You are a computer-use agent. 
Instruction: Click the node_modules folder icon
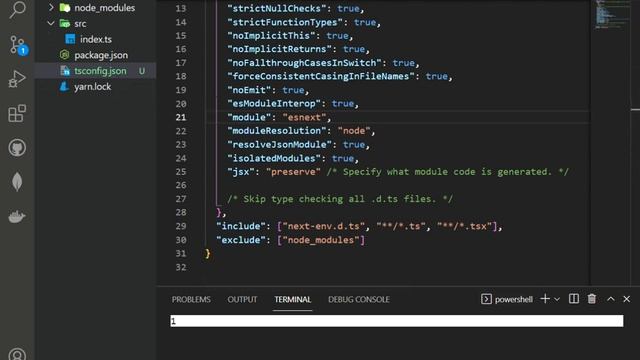tap(64, 7)
